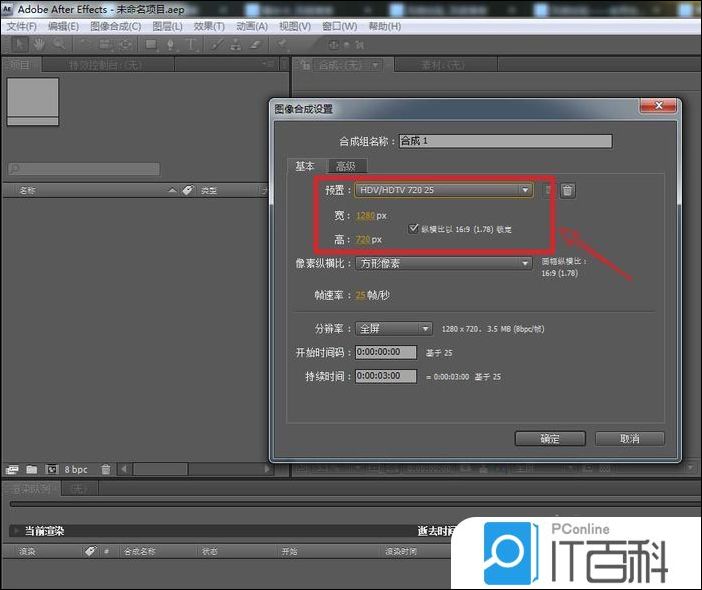Click the new composition icon in project panel

click(50, 469)
